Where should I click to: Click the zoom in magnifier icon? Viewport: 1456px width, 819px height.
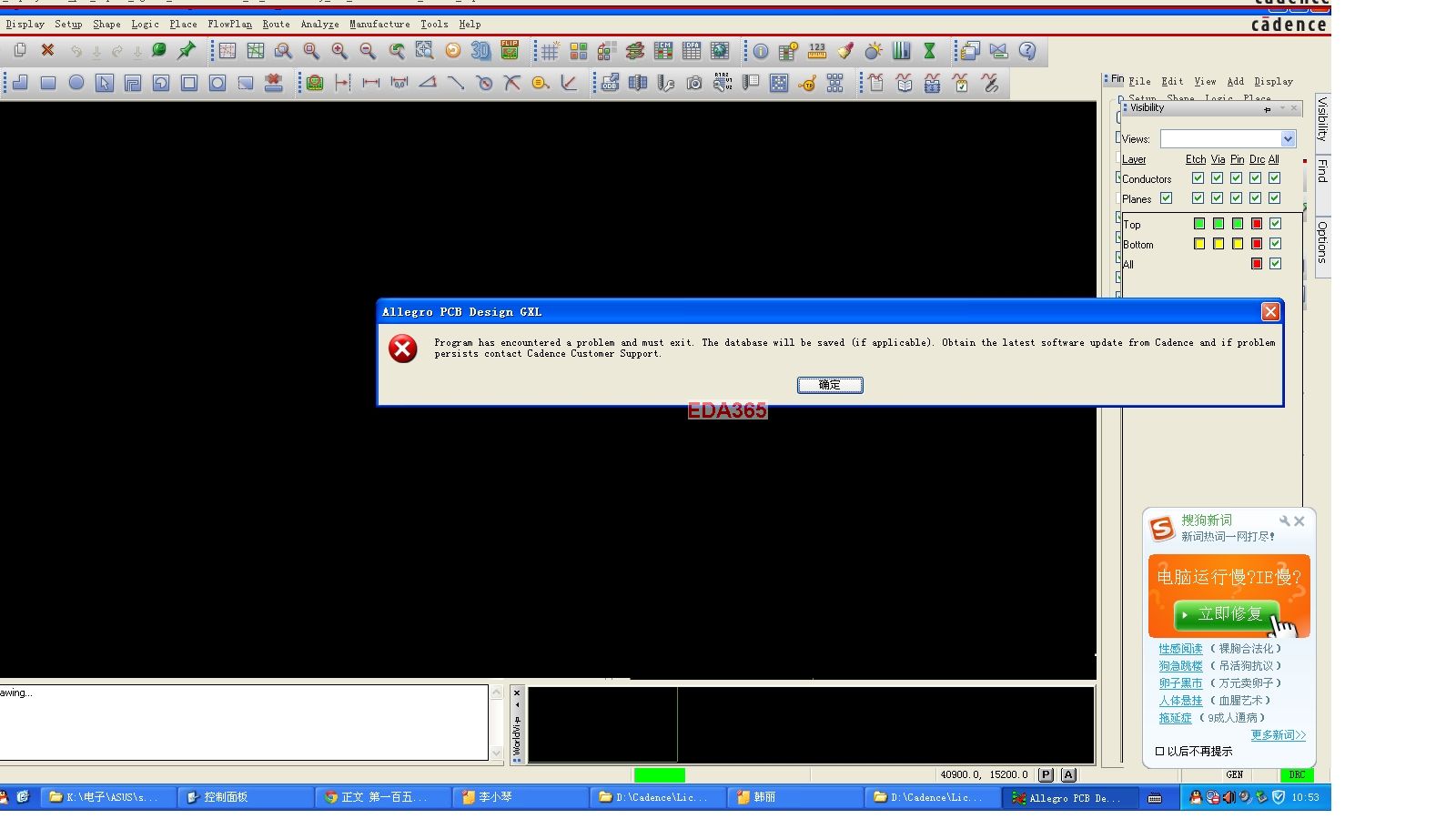339,51
